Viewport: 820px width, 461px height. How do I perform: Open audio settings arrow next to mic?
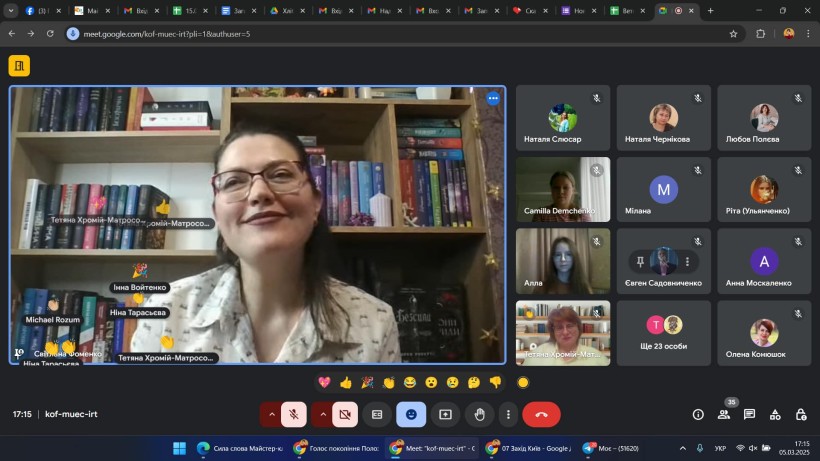271,414
